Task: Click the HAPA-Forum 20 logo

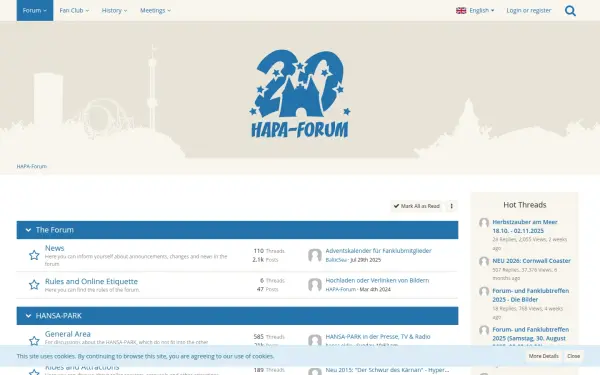Action: click(300, 94)
